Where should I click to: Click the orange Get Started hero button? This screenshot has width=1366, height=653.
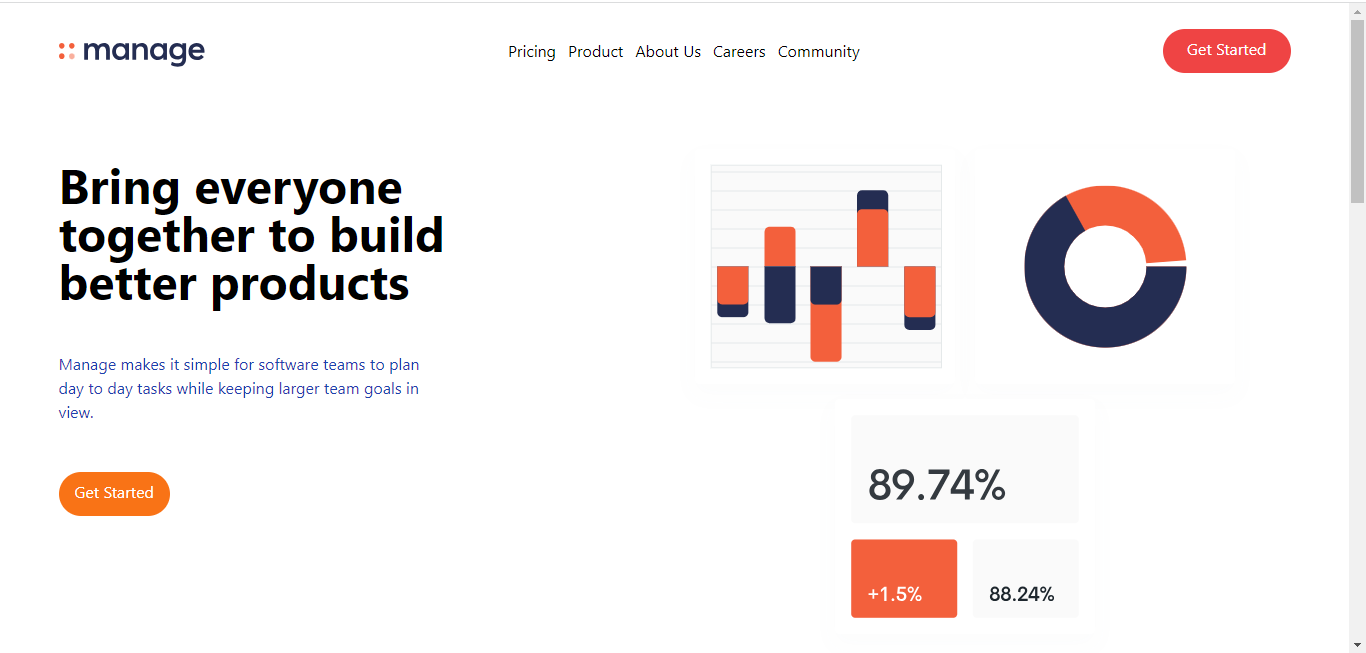pos(114,494)
